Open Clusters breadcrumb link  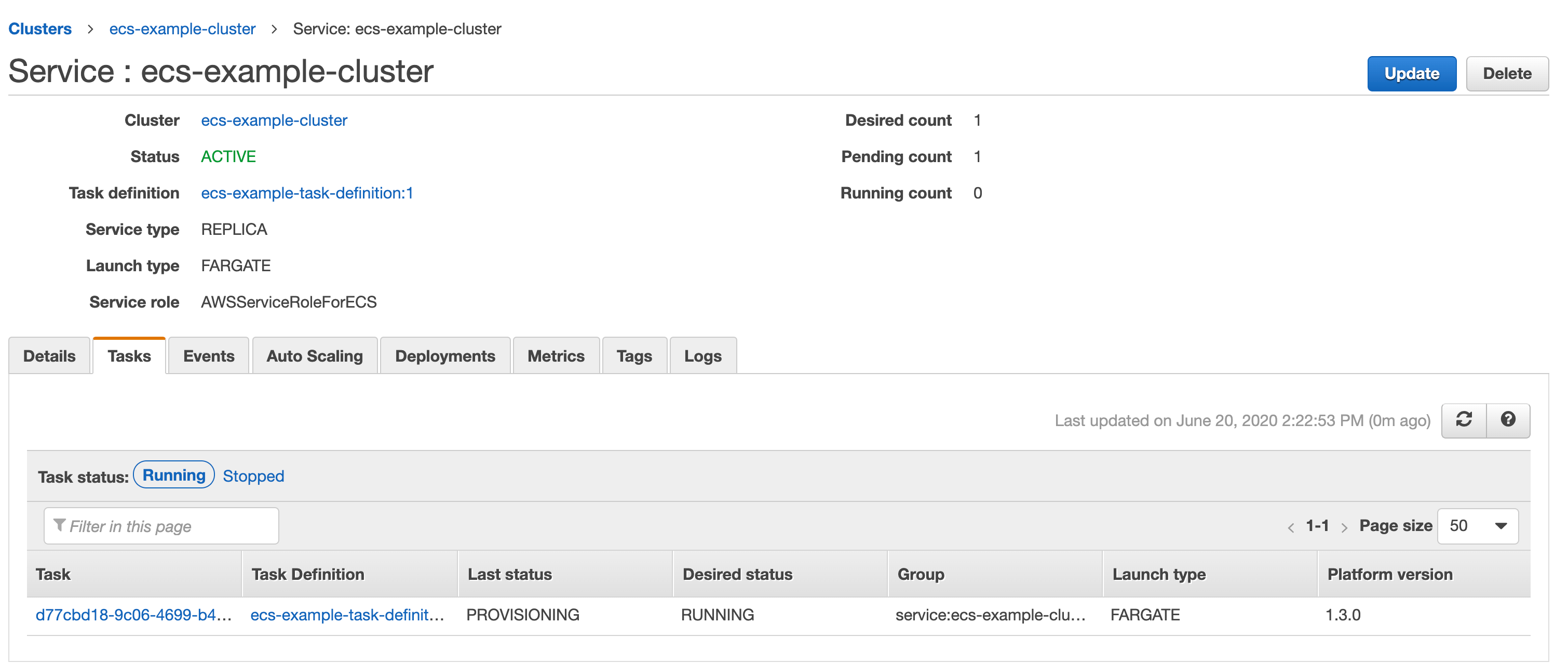tap(40, 29)
